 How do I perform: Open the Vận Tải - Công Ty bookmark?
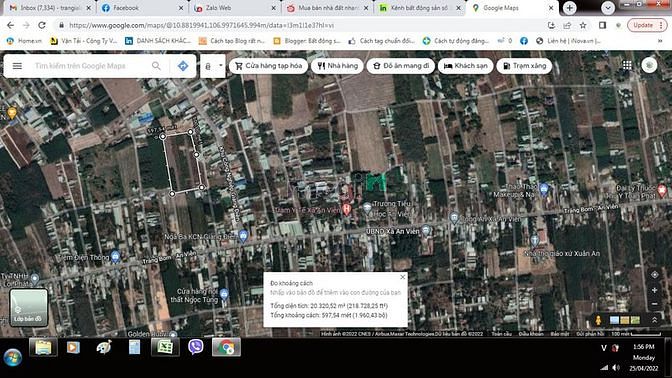click(x=84, y=41)
